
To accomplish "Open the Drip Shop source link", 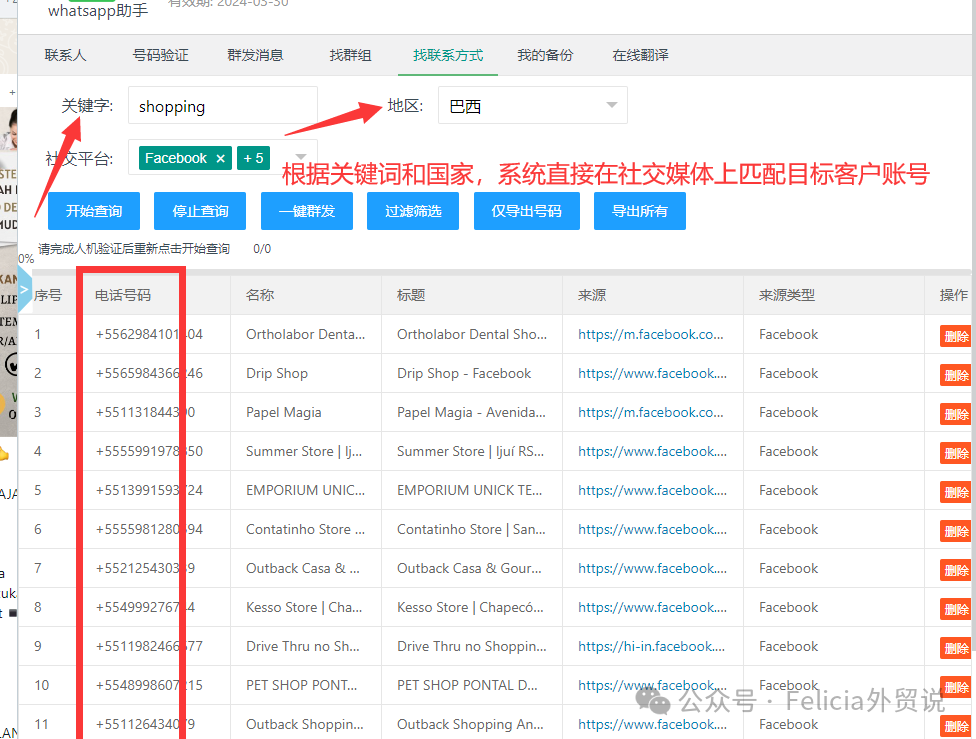I will click(652, 374).
